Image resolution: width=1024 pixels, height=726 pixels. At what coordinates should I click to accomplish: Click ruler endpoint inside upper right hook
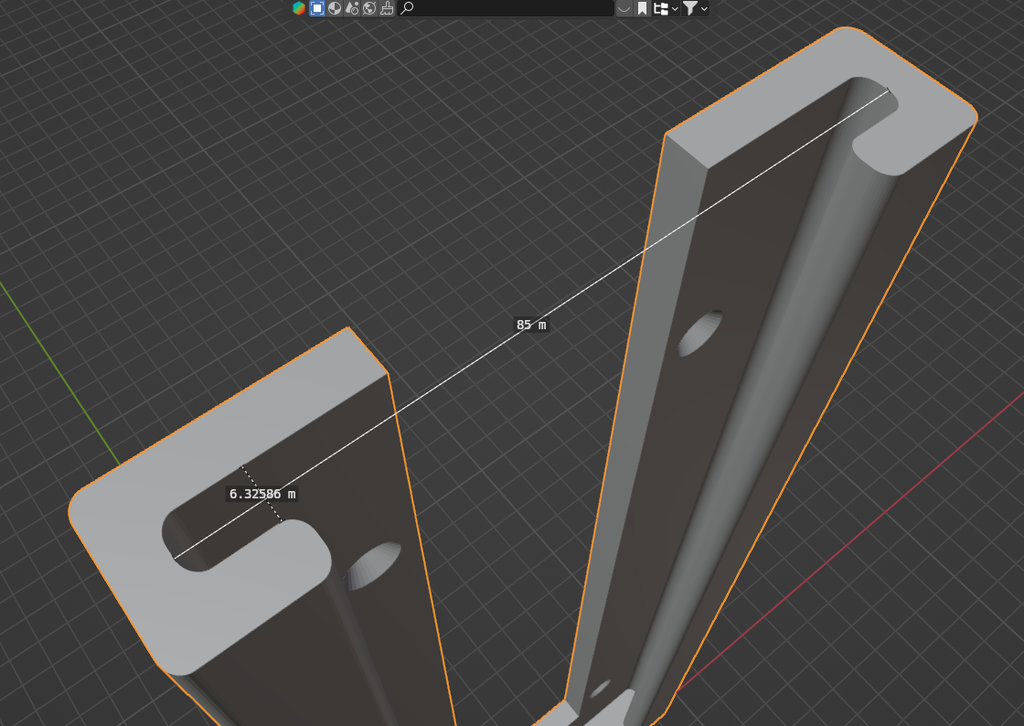coord(888,90)
